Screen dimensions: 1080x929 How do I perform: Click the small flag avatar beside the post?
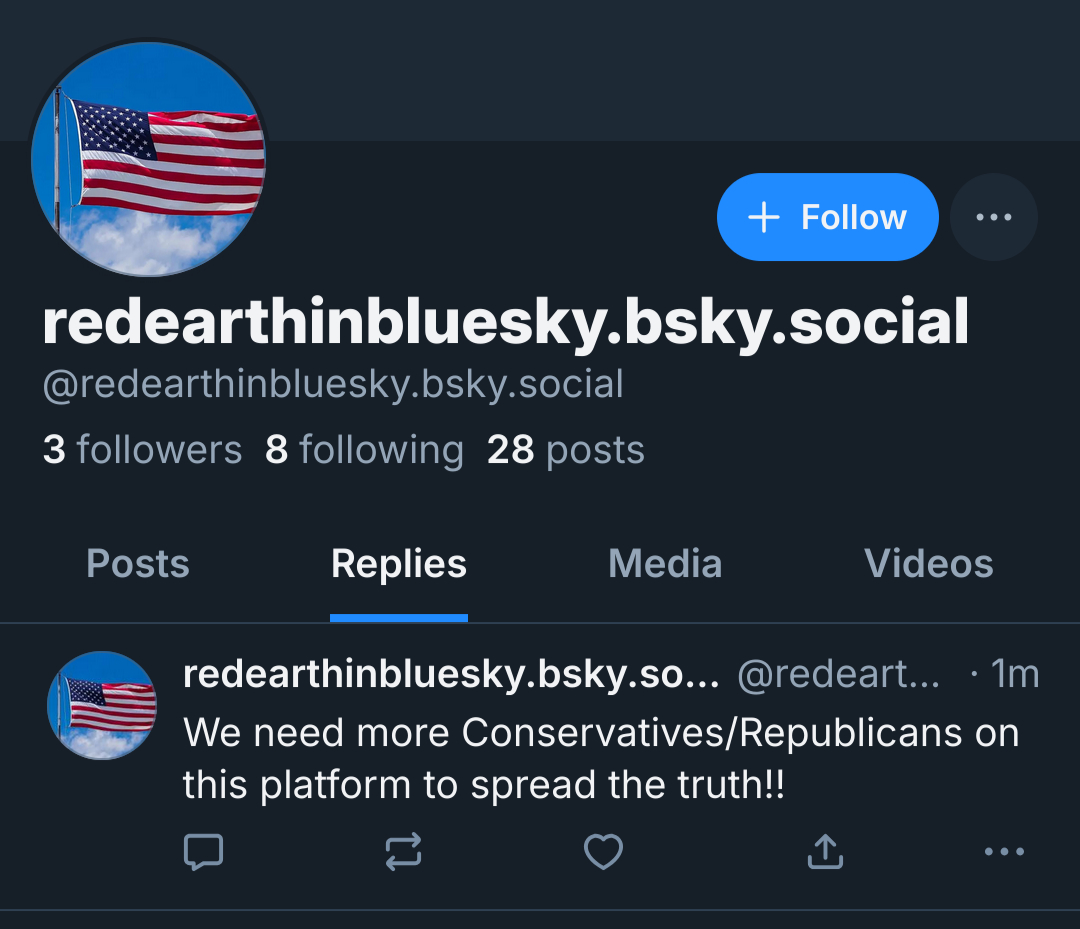click(x=102, y=706)
